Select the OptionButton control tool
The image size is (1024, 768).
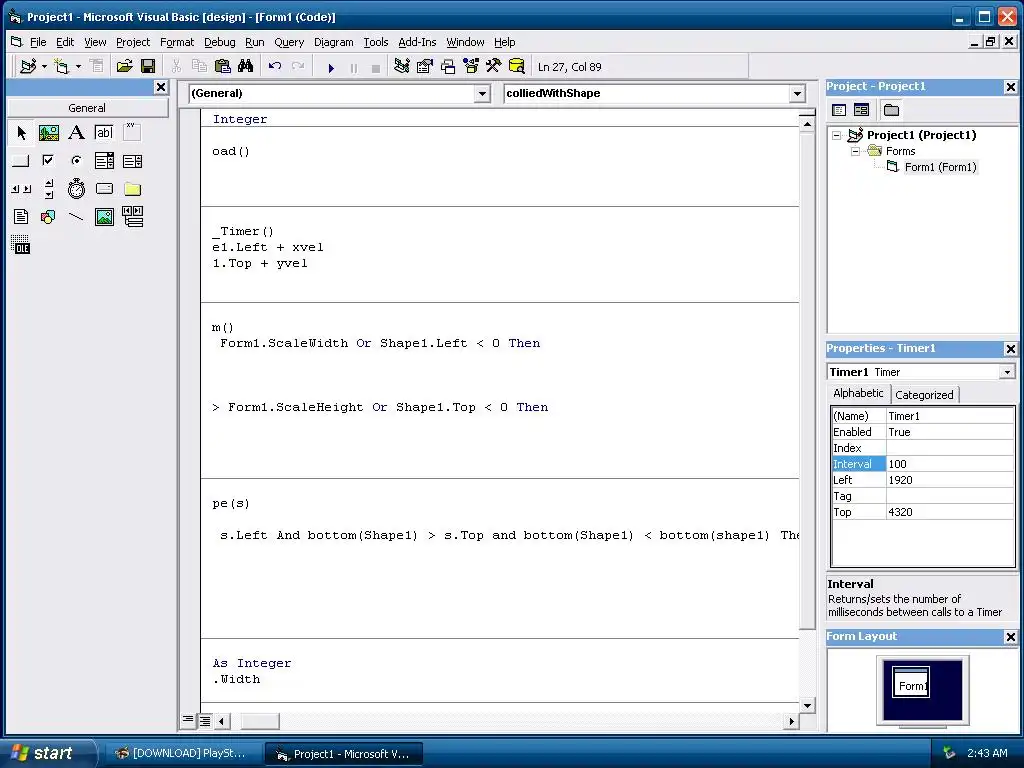(x=76, y=161)
